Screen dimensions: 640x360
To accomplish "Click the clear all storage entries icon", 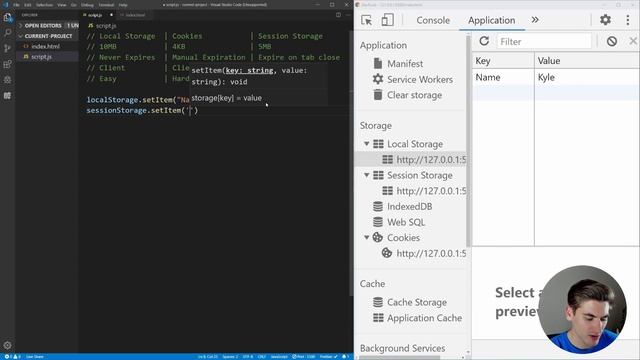I will point(611,41).
